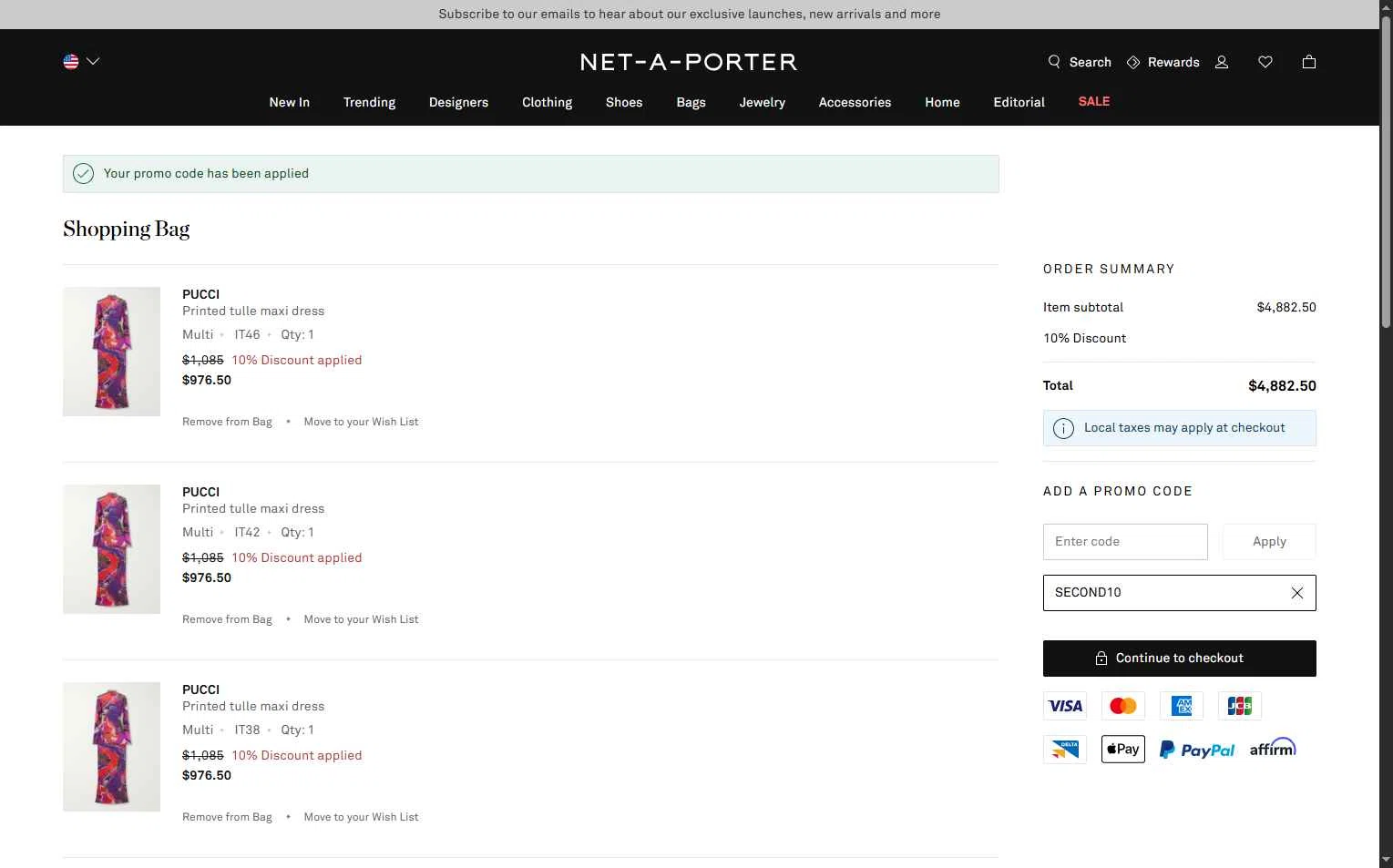1393x868 pixels.
Task: Click the Shopping Bag heading
Action: 127,229
